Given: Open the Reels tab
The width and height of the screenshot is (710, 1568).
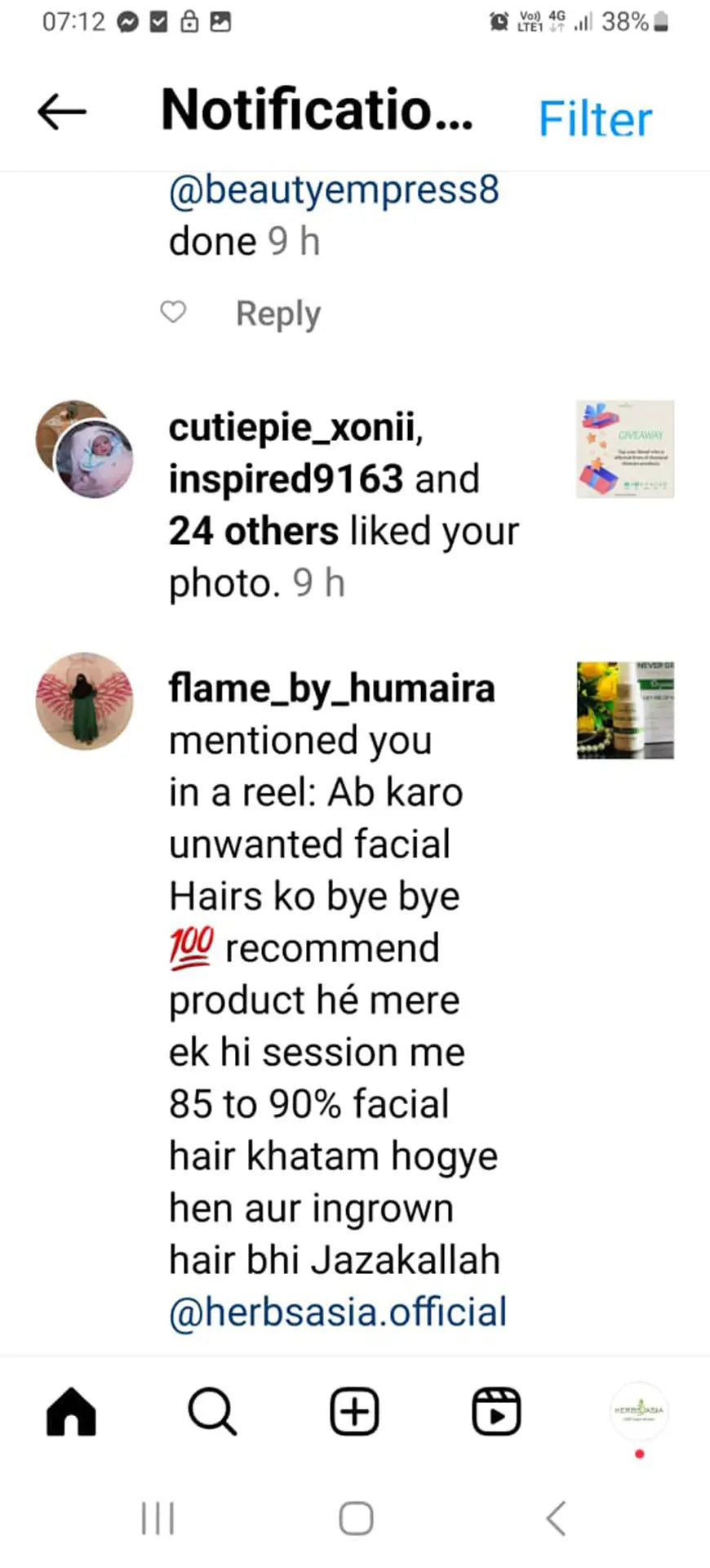Looking at the screenshot, I should coord(496,1411).
